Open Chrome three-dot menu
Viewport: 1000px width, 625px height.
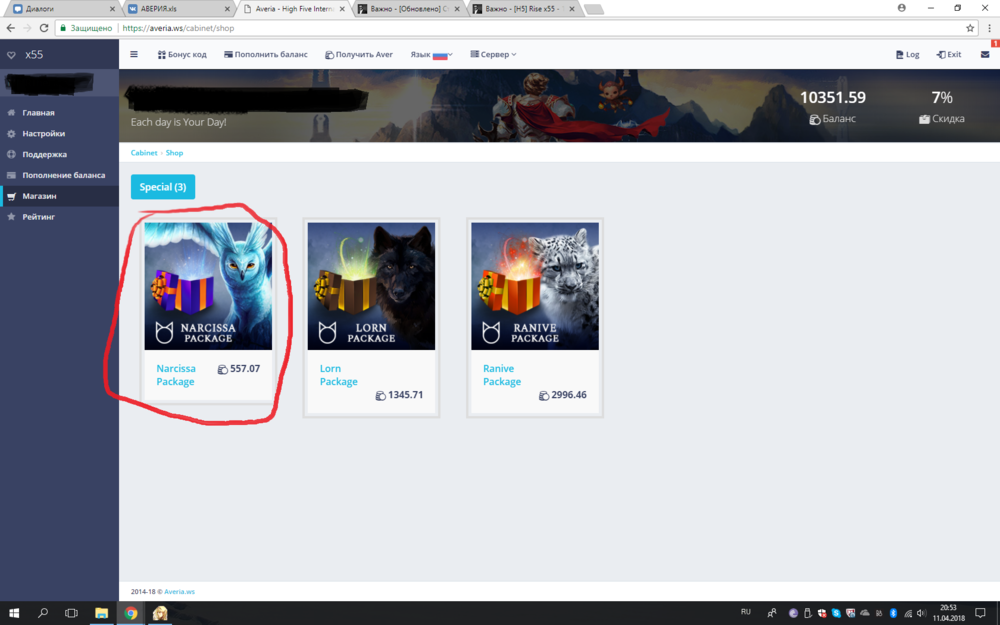pyautogui.click(x=988, y=28)
